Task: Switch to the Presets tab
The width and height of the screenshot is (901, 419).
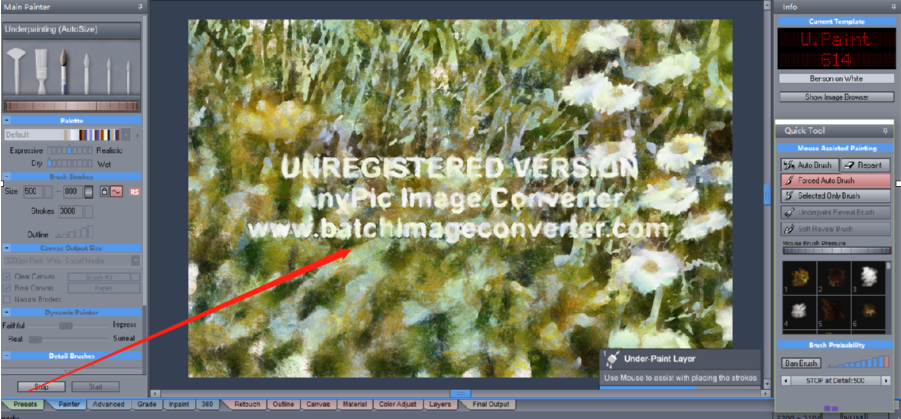Action: click(x=25, y=404)
